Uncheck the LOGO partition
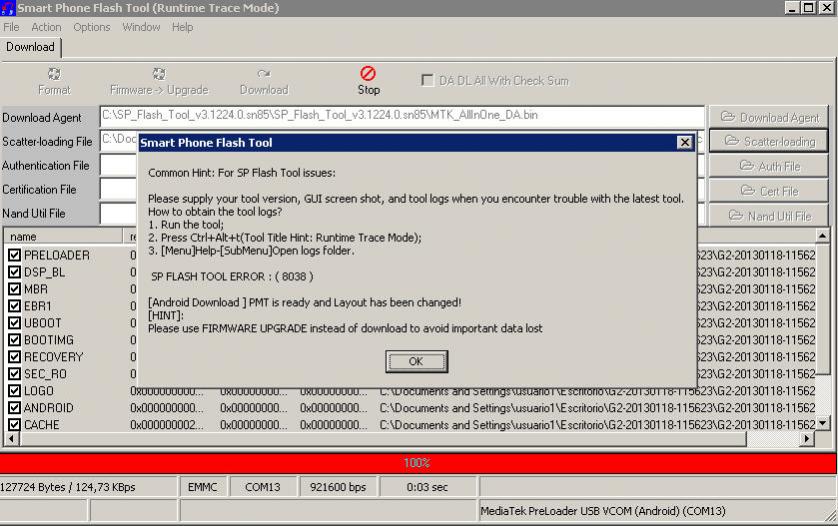This screenshot has height=526, width=838. (14, 391)
